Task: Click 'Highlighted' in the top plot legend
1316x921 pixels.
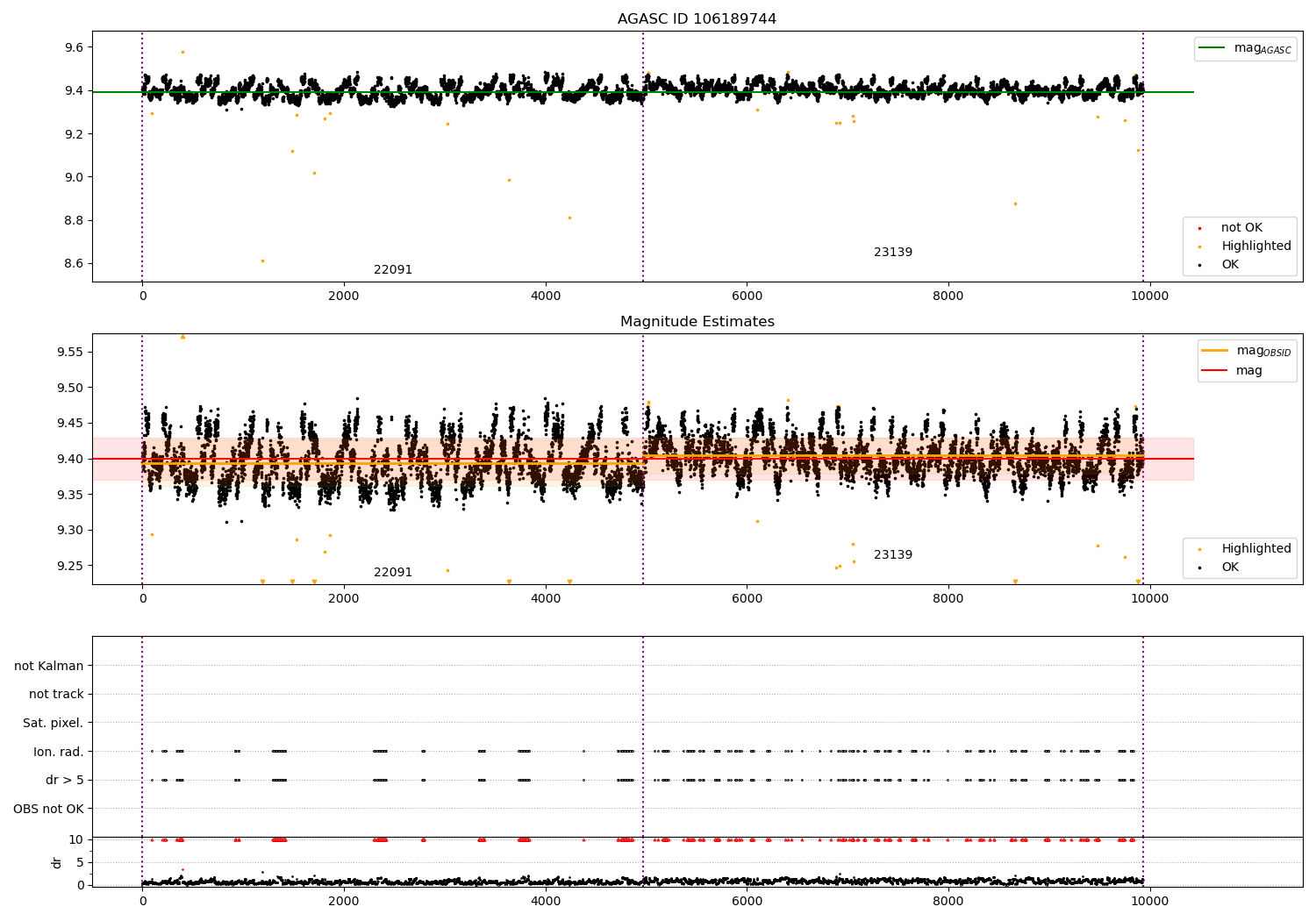Action: [1256, 246]
